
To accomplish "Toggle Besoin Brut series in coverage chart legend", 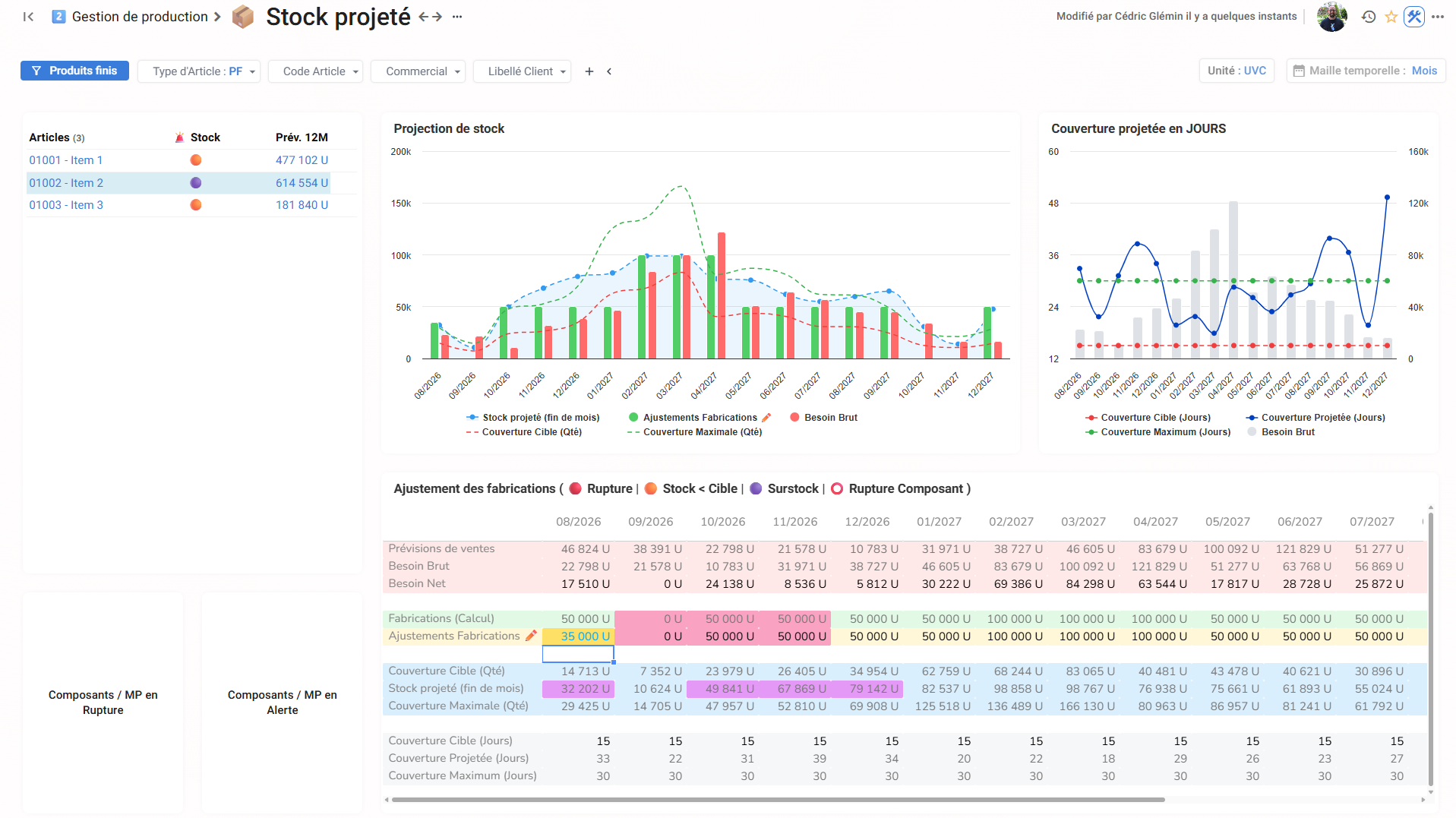I will click(x=1281, y=432).
